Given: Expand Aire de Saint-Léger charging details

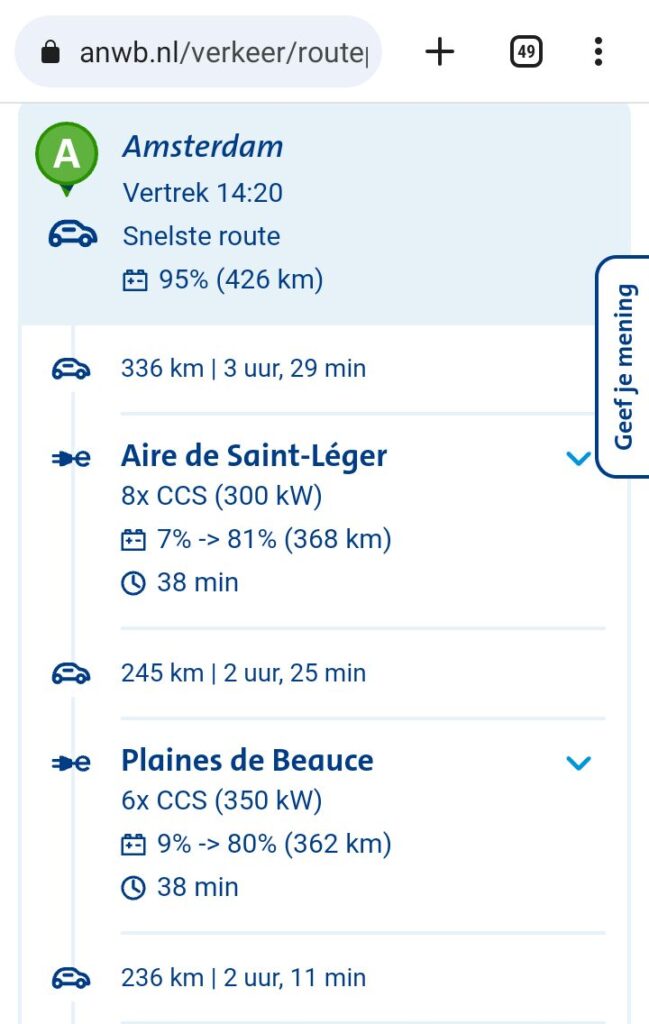Looking at the screenshot, I should click(578, 459).
